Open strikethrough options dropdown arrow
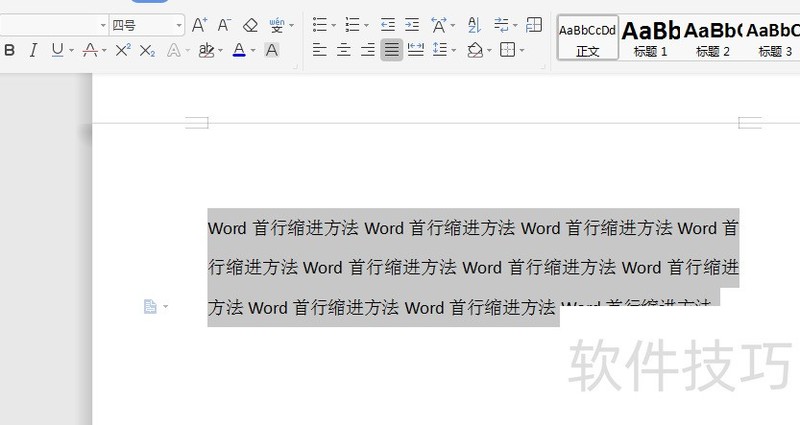Image resolution: width=800 pixels, height=425 pixels. (x=104, y=51)
